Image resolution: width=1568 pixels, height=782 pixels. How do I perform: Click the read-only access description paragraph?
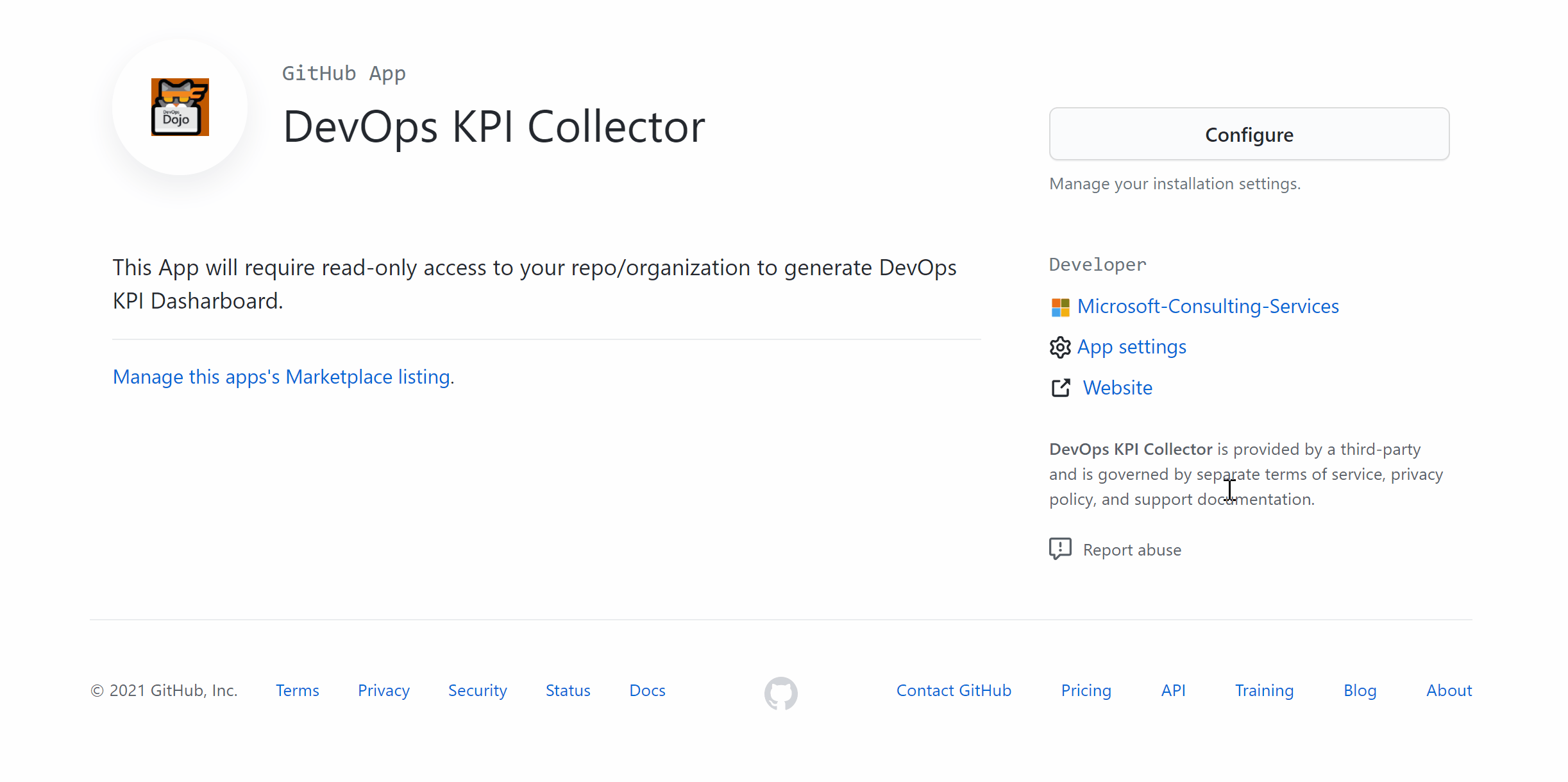[x=535, y=284]
